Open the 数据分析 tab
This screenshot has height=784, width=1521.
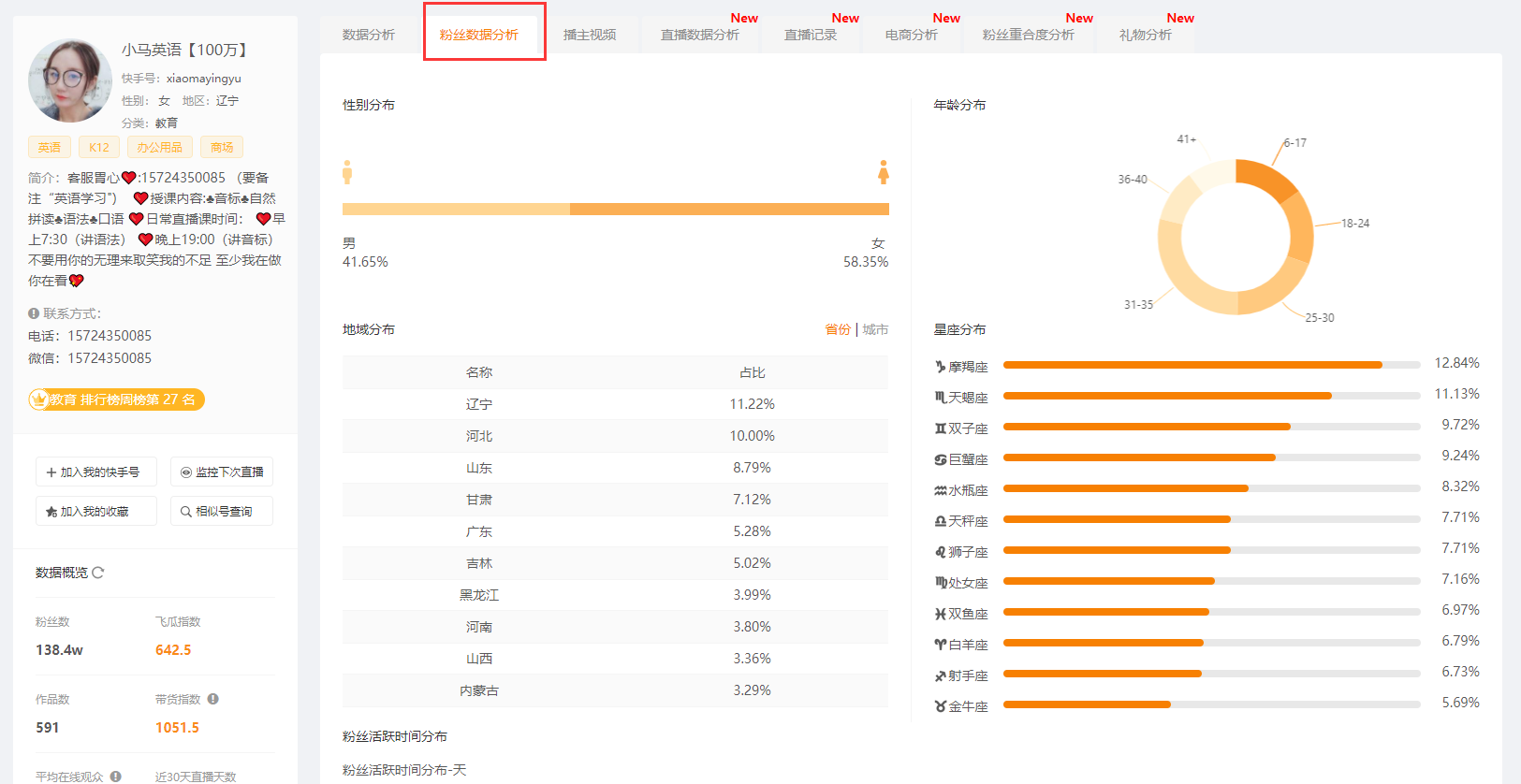[369, 35]
